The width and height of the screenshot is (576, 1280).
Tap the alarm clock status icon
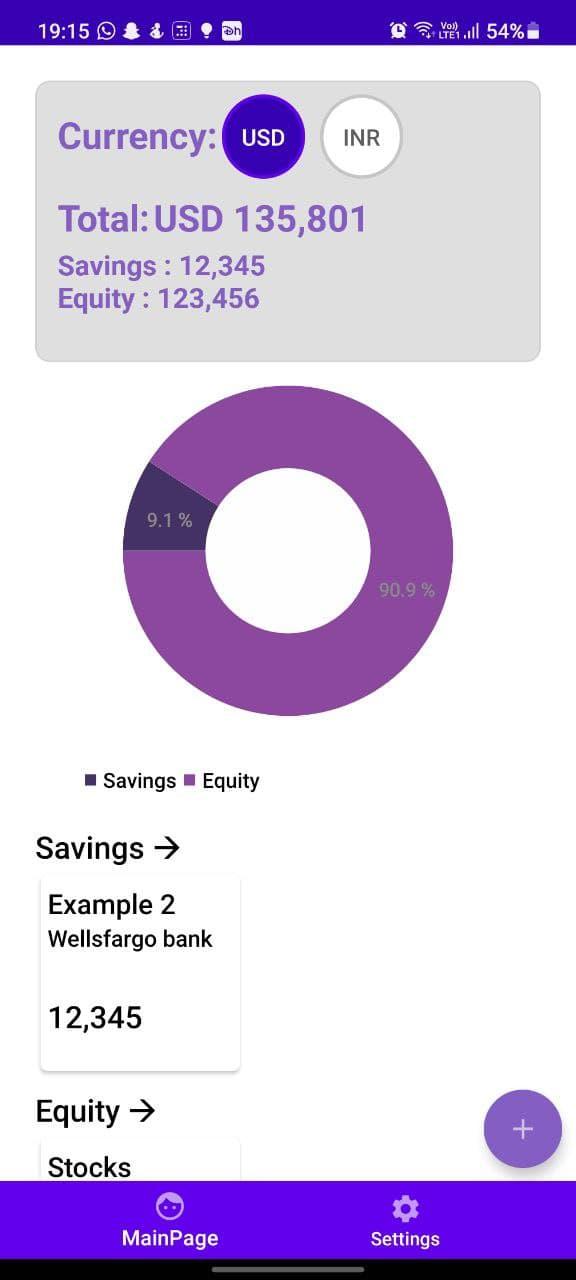coord(398,31)
